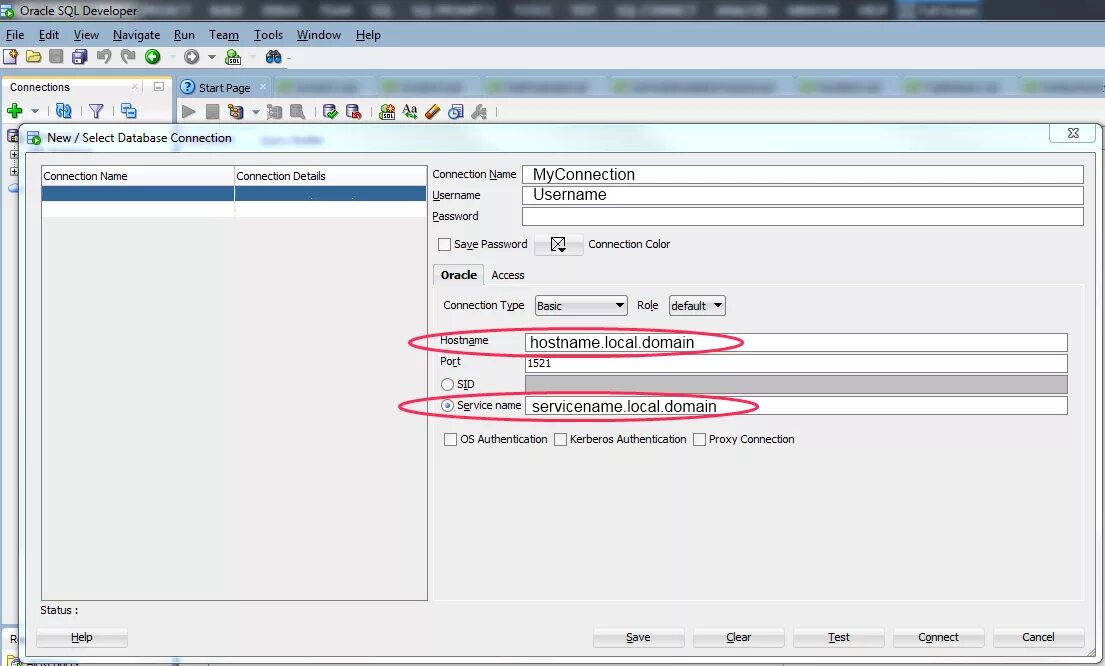Open the dropdown arrow beside Explain Plan
This screenshot has width=1105, height=666.
(x=256, y=111)
